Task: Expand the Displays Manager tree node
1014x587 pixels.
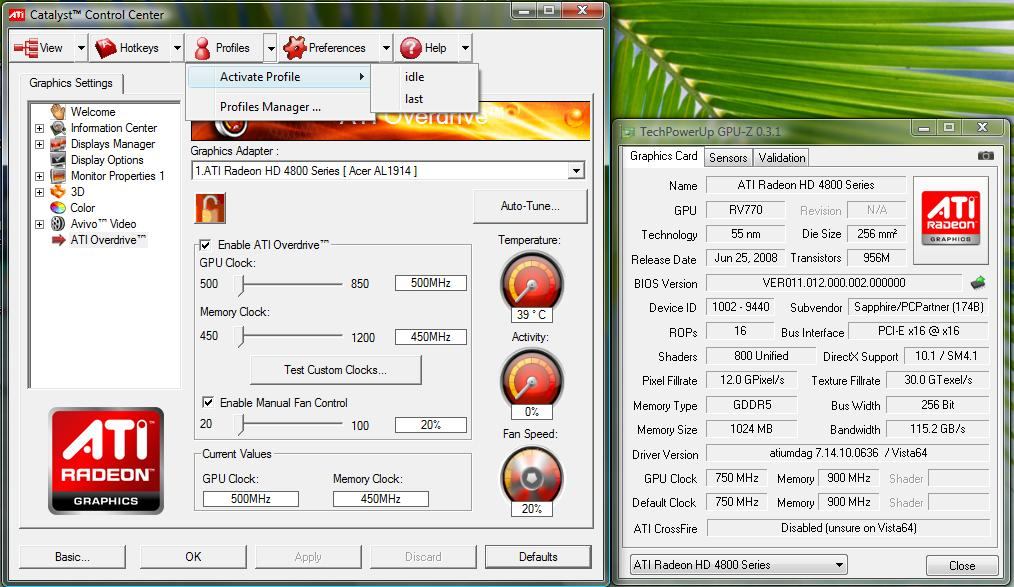Action: coord(39,144)
